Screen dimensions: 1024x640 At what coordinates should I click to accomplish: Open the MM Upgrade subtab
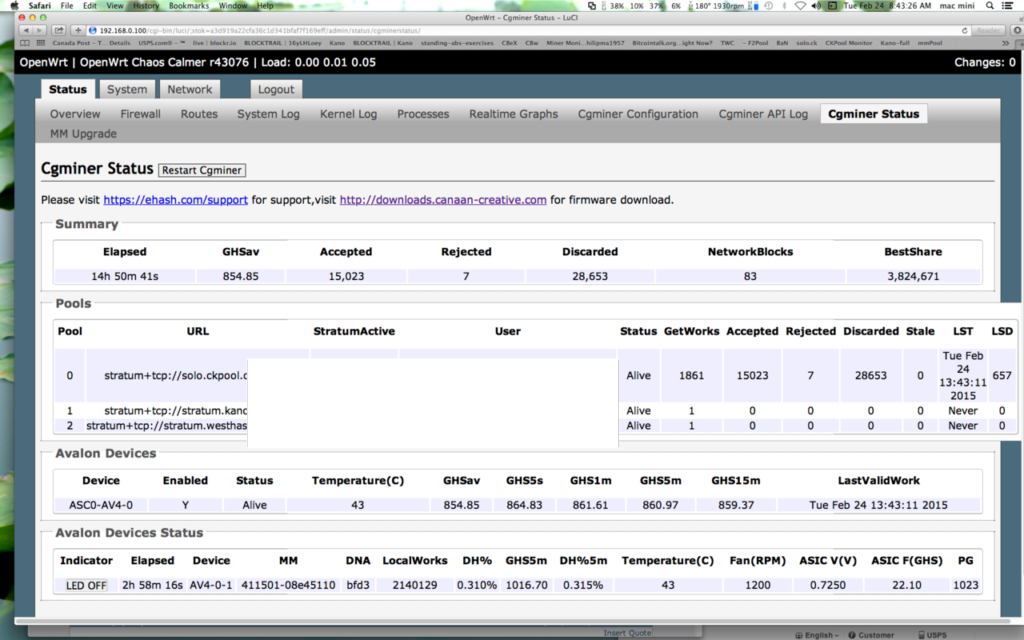(x=84, y=133)
